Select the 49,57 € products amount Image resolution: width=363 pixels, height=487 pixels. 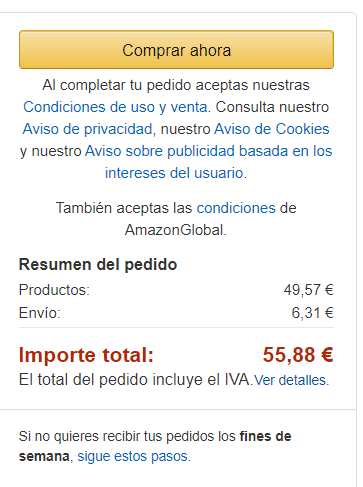pyautogui.click(x=308, y=290)
